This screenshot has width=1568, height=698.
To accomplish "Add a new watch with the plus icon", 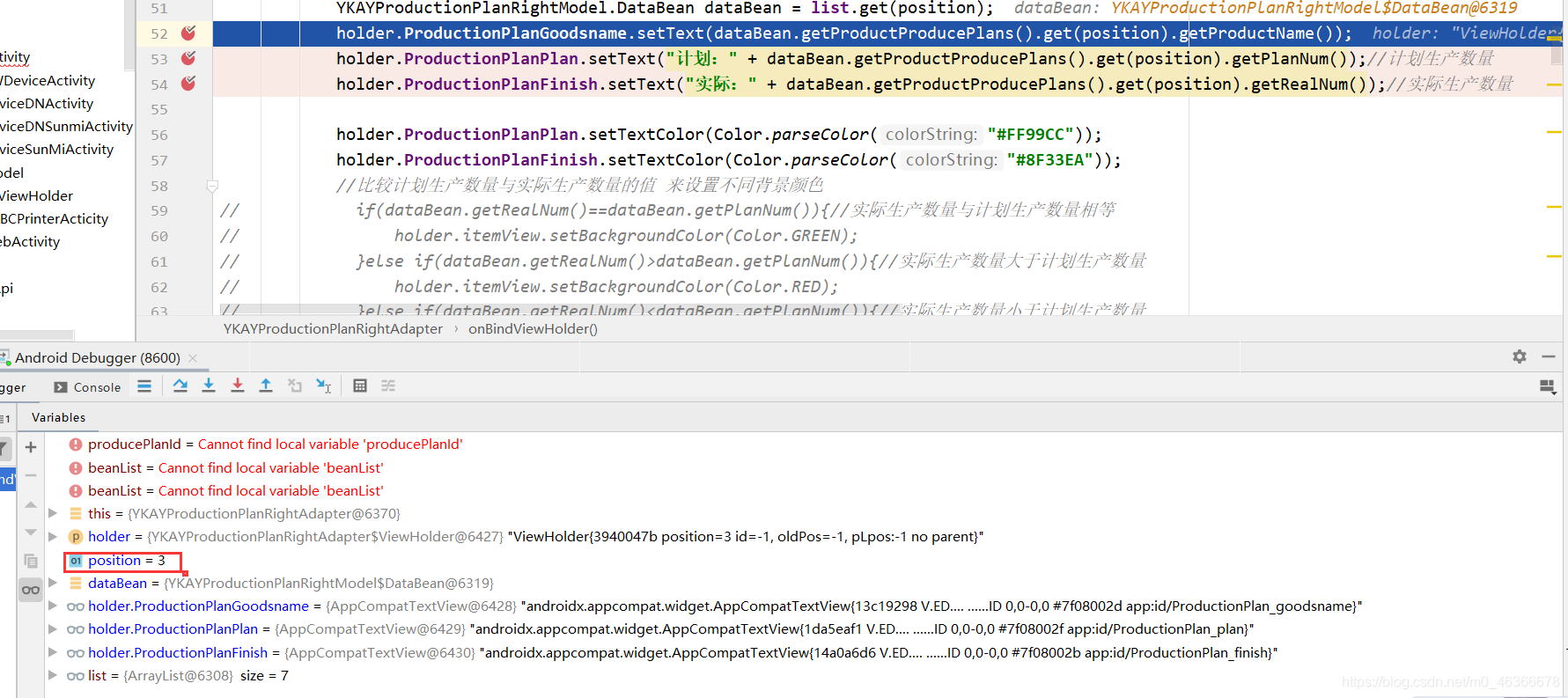I will pos(31,447).
